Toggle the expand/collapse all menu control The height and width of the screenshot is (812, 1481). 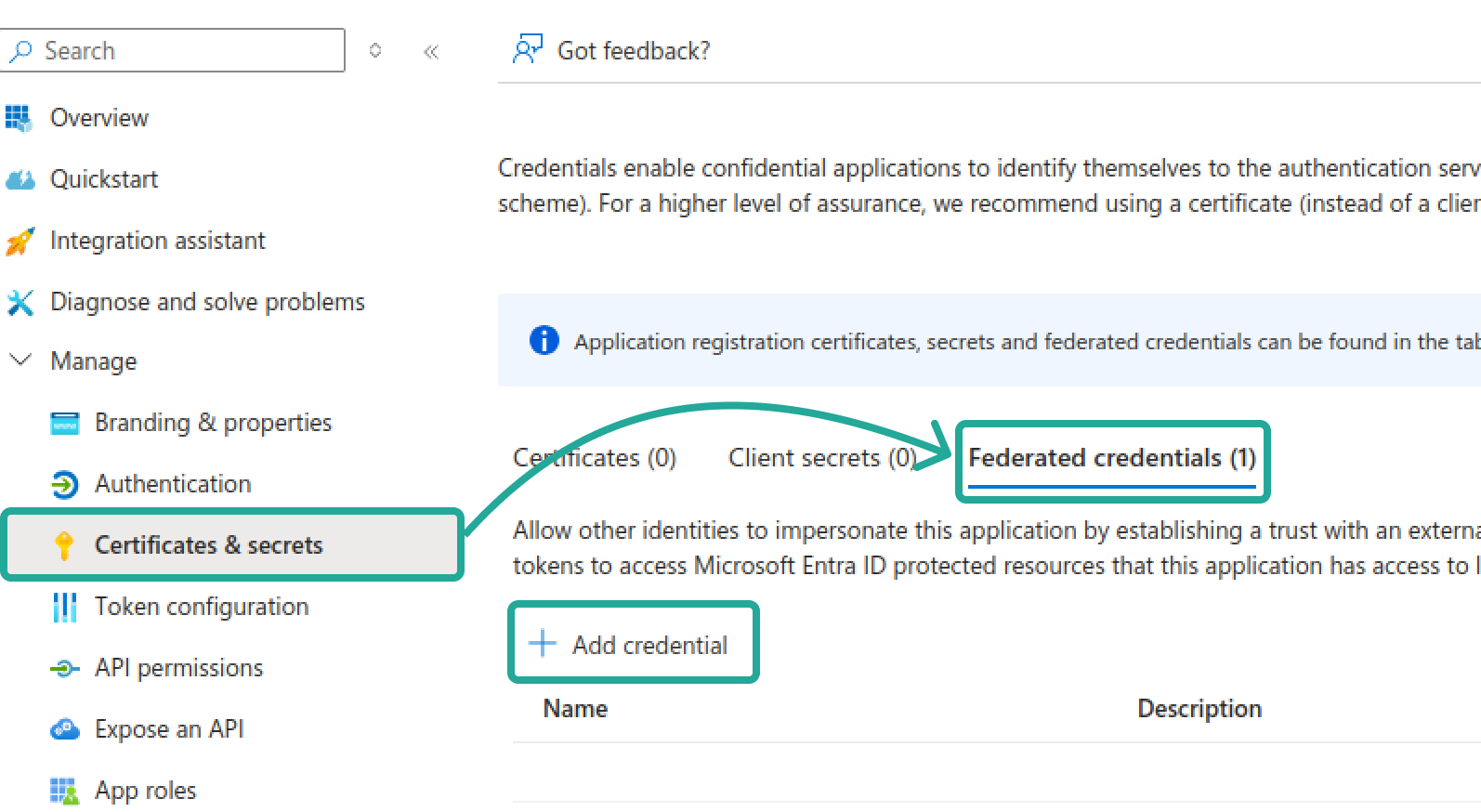coord(375,50)
